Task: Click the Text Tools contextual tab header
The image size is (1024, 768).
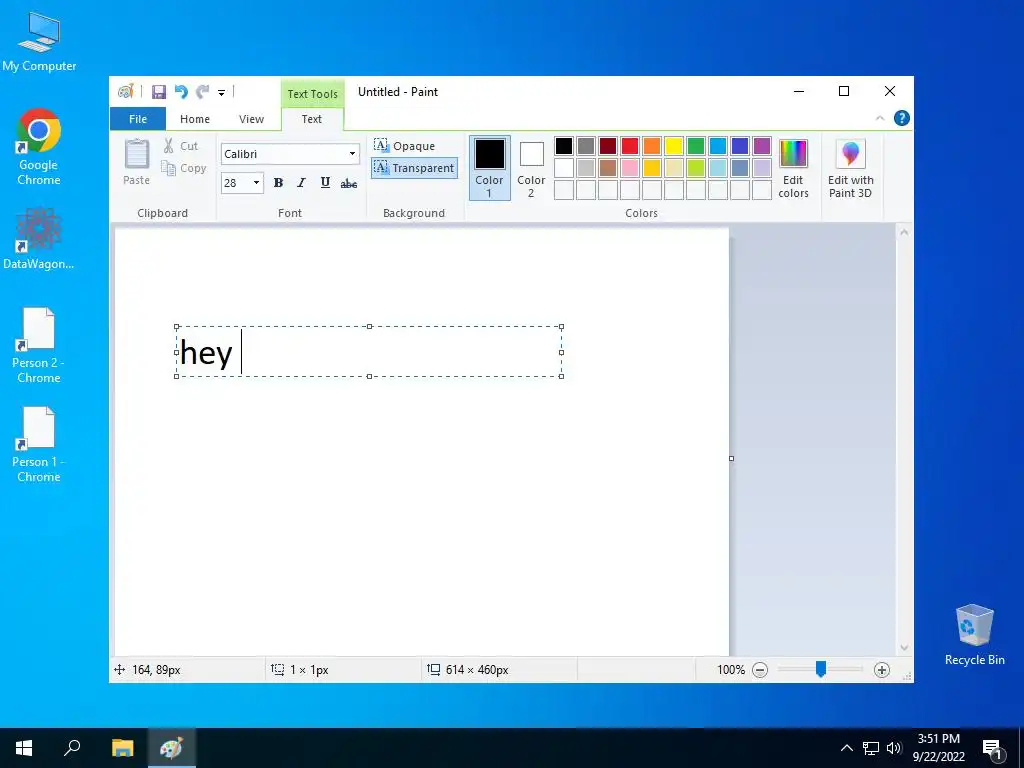Action: [x=312, y=93]
